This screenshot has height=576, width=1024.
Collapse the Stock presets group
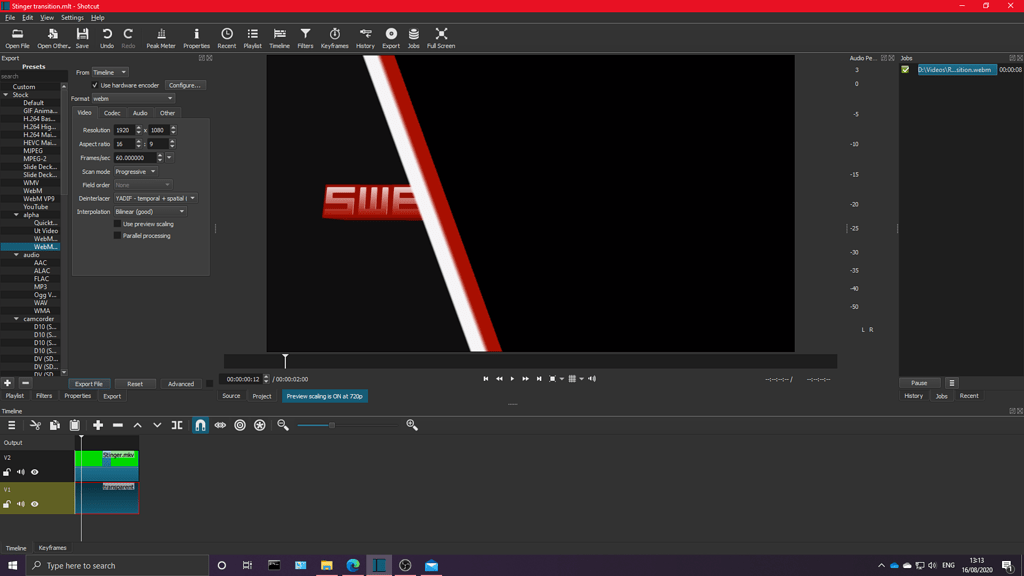(6, 95)
